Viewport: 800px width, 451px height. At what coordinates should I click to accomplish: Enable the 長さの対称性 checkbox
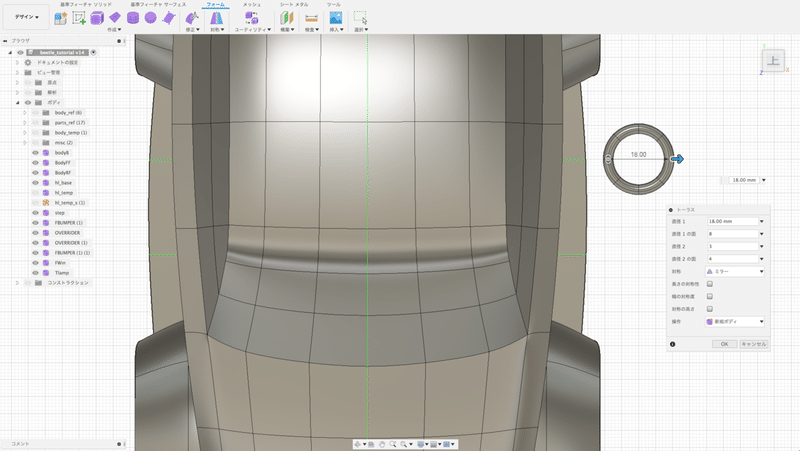[710, 284]
